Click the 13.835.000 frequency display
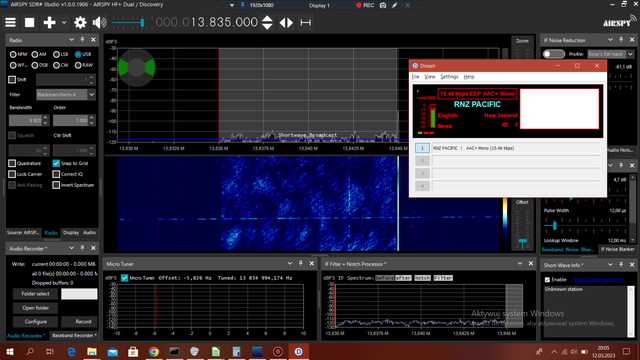The image size is (640, 360). pos(207,22)
